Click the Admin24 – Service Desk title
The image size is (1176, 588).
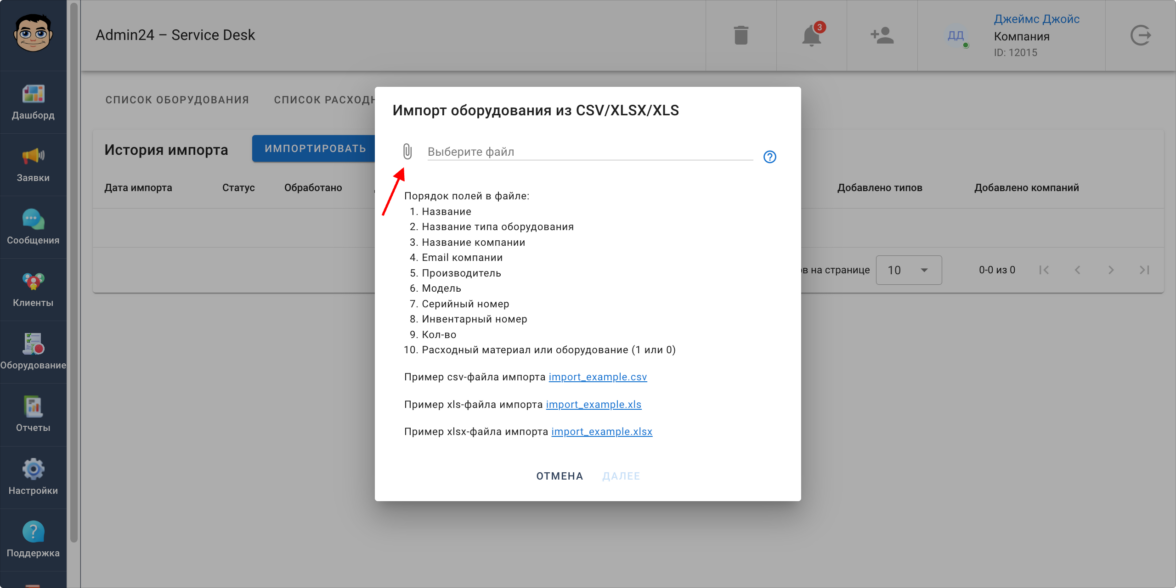click(176, 35)
